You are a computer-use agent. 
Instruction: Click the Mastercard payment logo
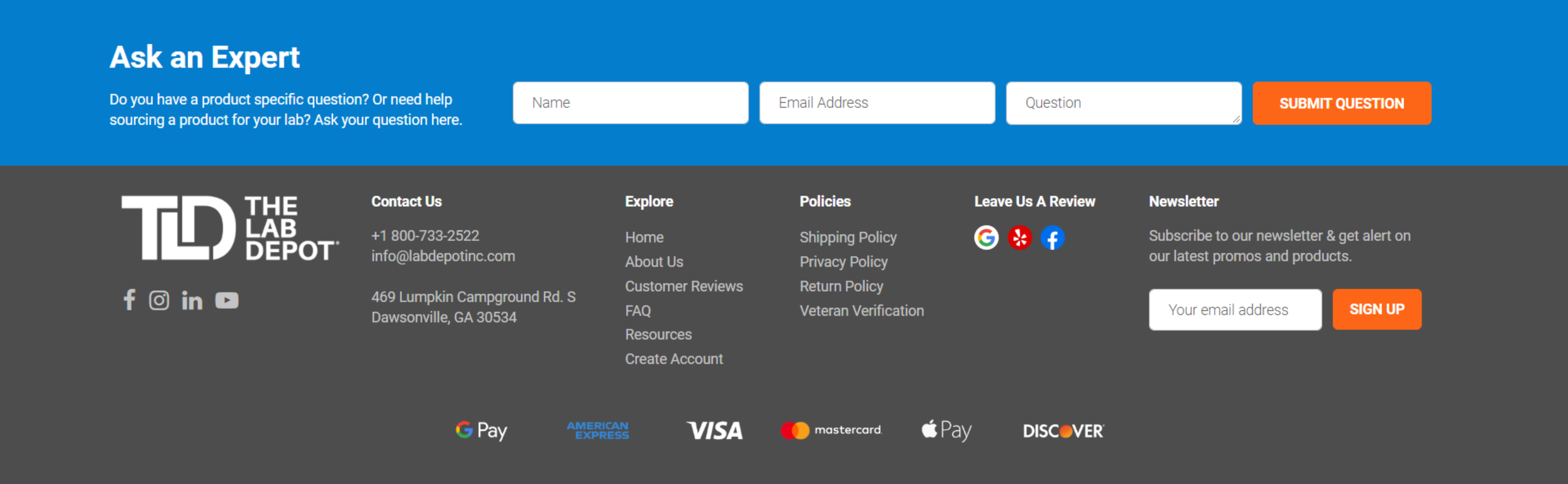(831, 431)
